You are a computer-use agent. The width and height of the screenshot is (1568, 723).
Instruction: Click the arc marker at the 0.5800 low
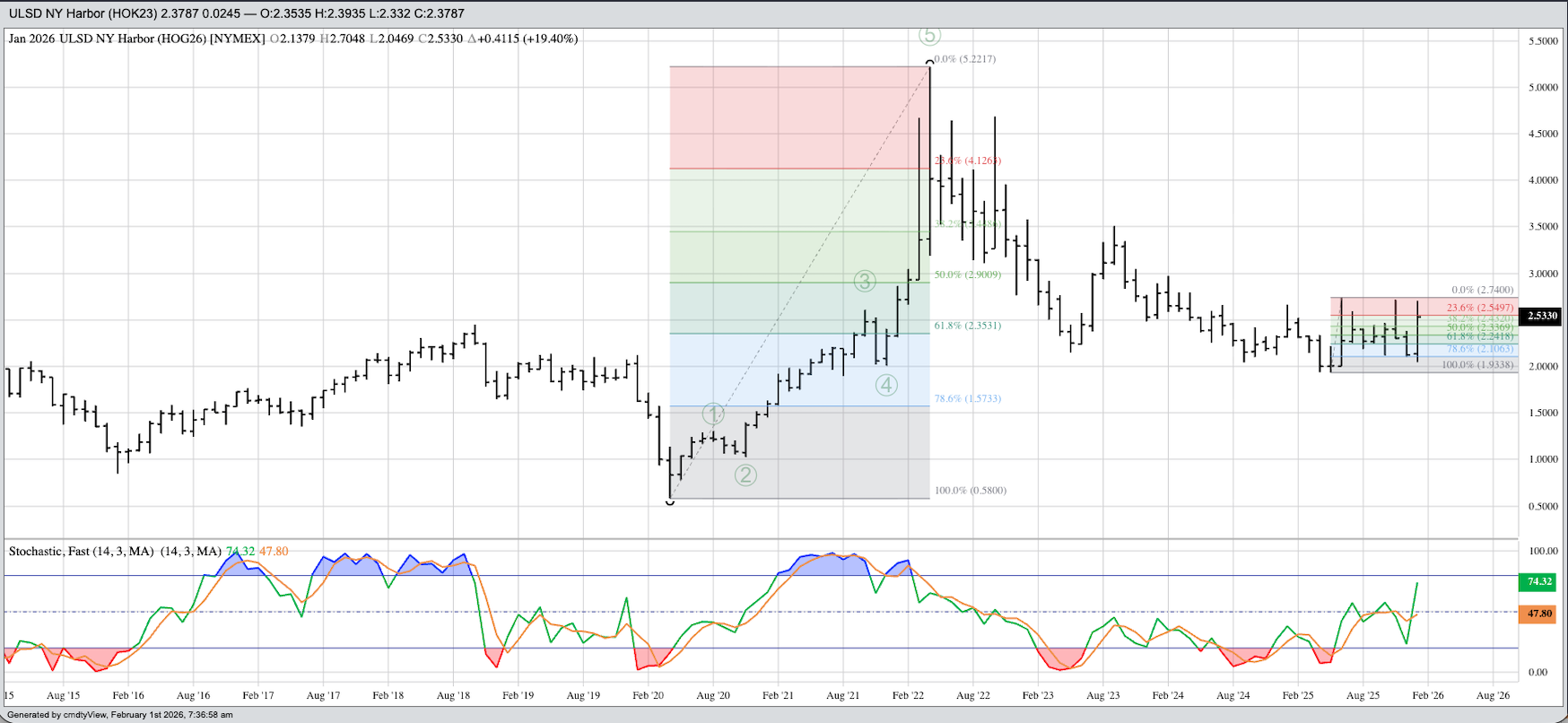[x=670, y=502]
